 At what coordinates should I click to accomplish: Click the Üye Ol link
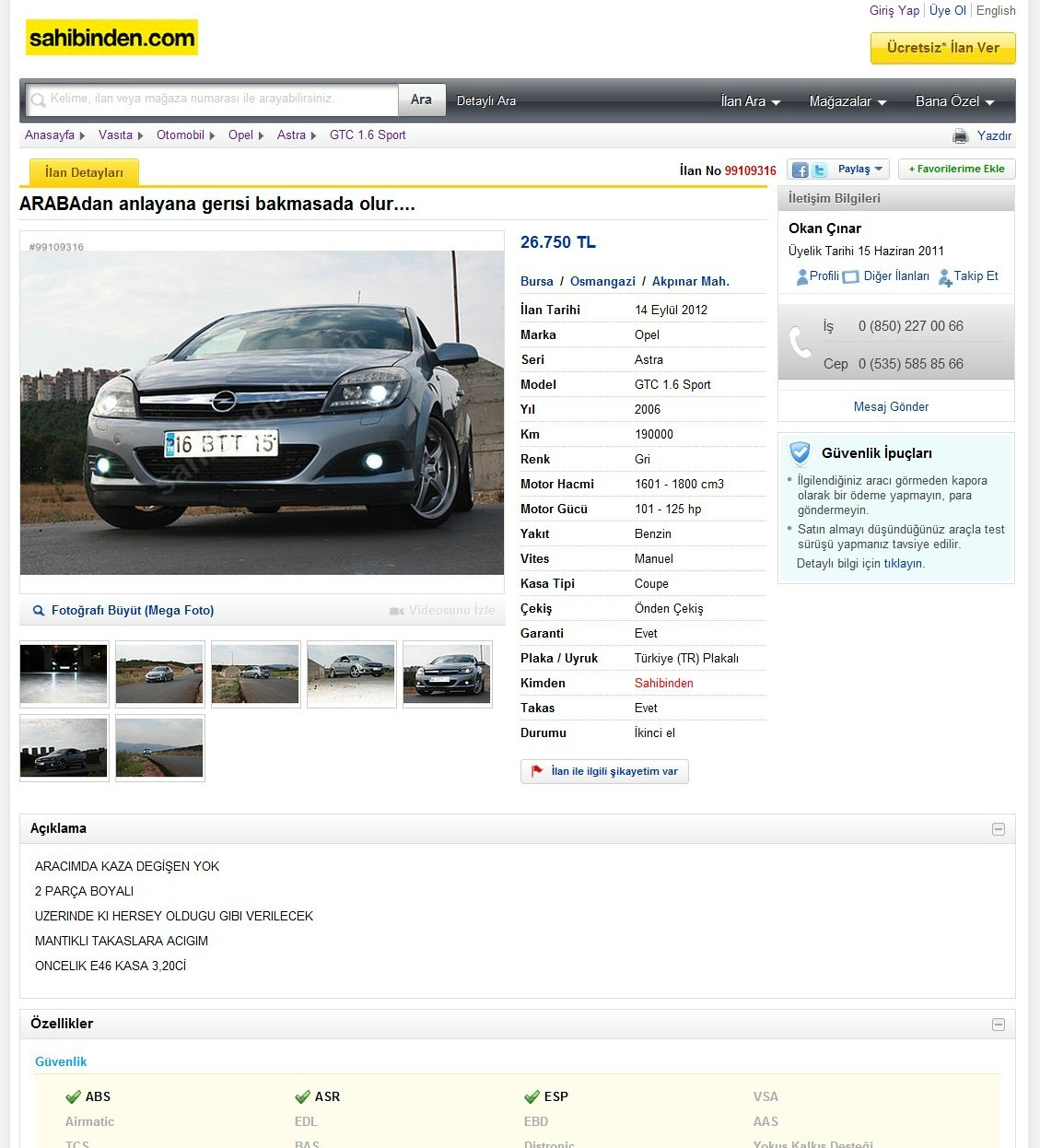(948, 10)
